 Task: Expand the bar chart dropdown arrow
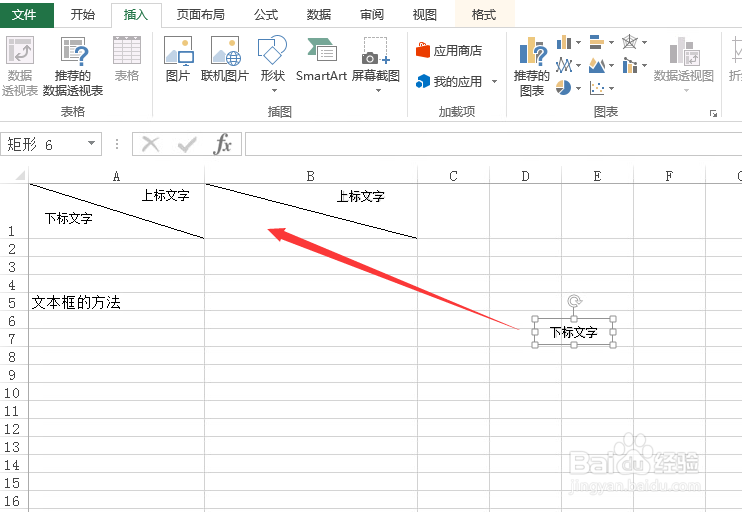pyautogui.click(x=611, y=43)
